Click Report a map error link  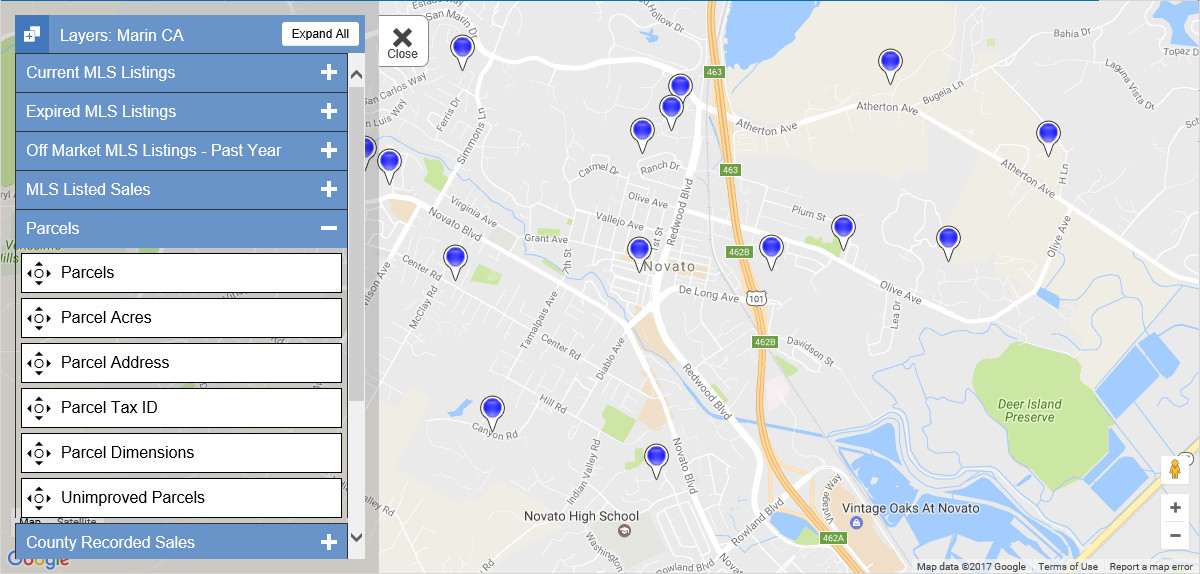pos(1151,567)
